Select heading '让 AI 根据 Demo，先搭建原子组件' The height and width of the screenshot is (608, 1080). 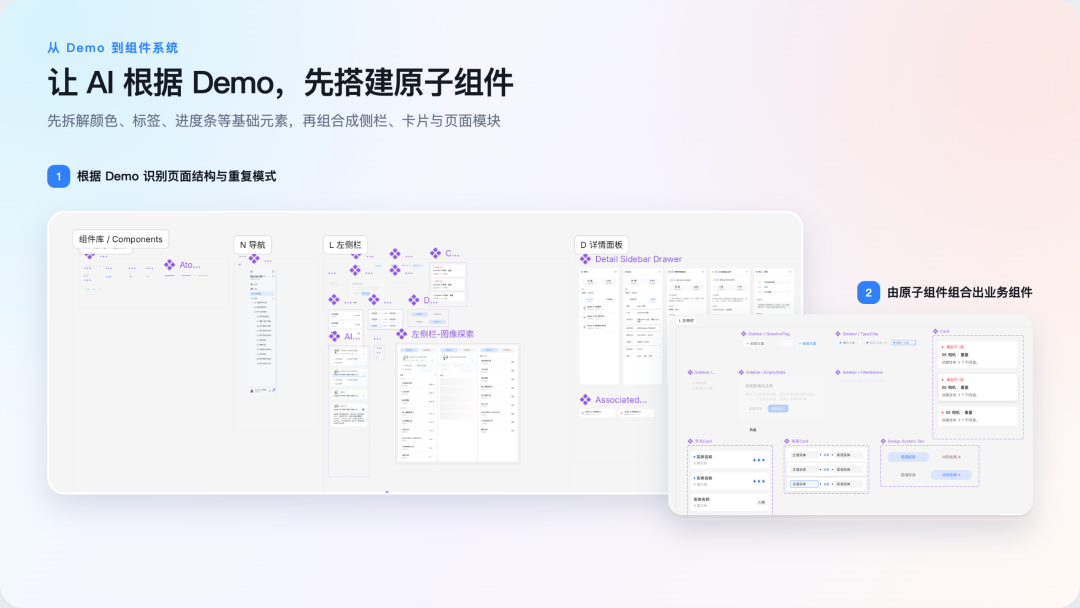click(x=280, y=83)
